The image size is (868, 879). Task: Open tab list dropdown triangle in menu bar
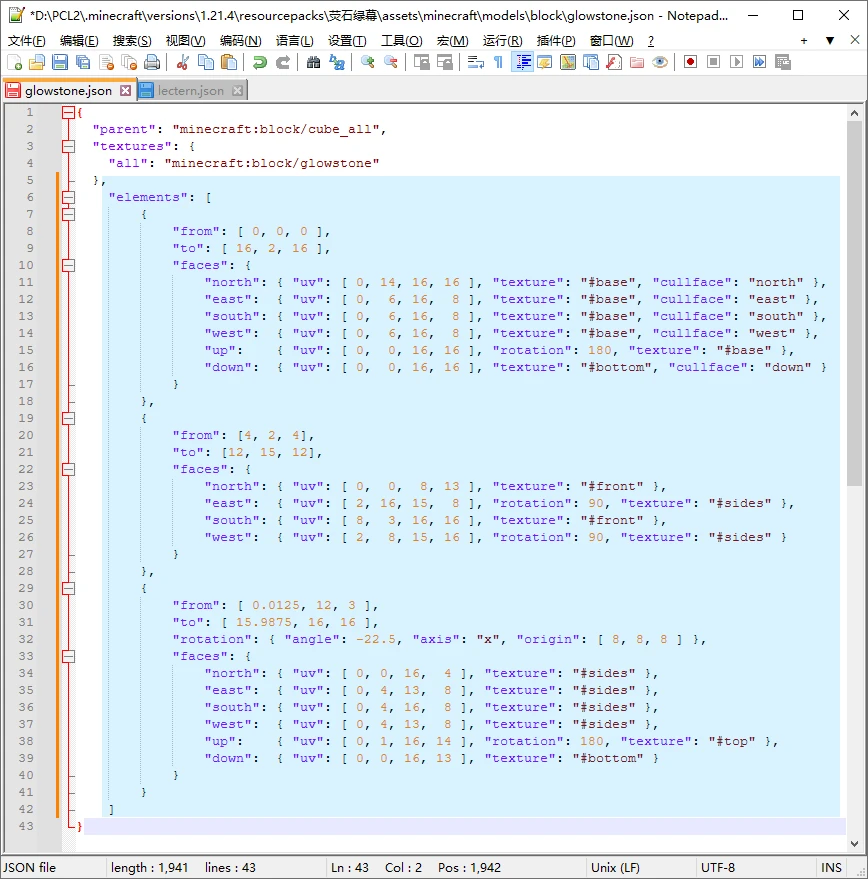click(830, 40)
